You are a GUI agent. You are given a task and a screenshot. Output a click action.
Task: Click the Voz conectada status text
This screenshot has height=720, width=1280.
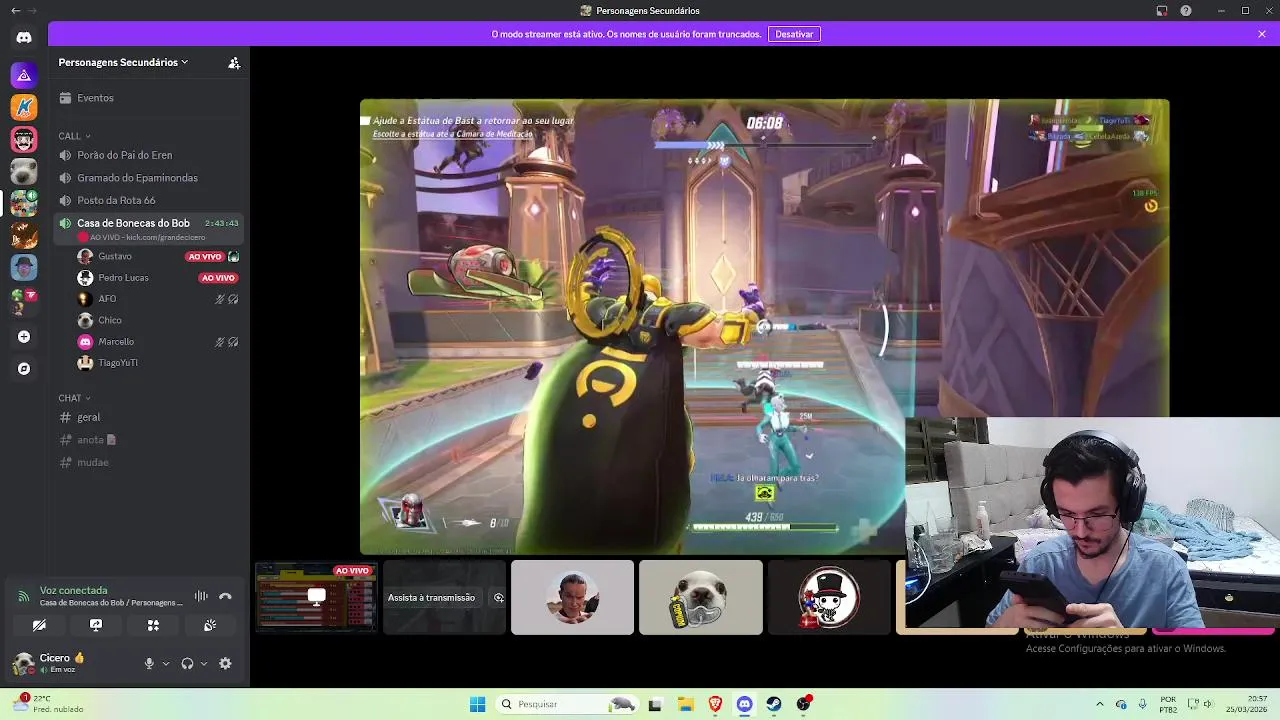pos(73,590)
